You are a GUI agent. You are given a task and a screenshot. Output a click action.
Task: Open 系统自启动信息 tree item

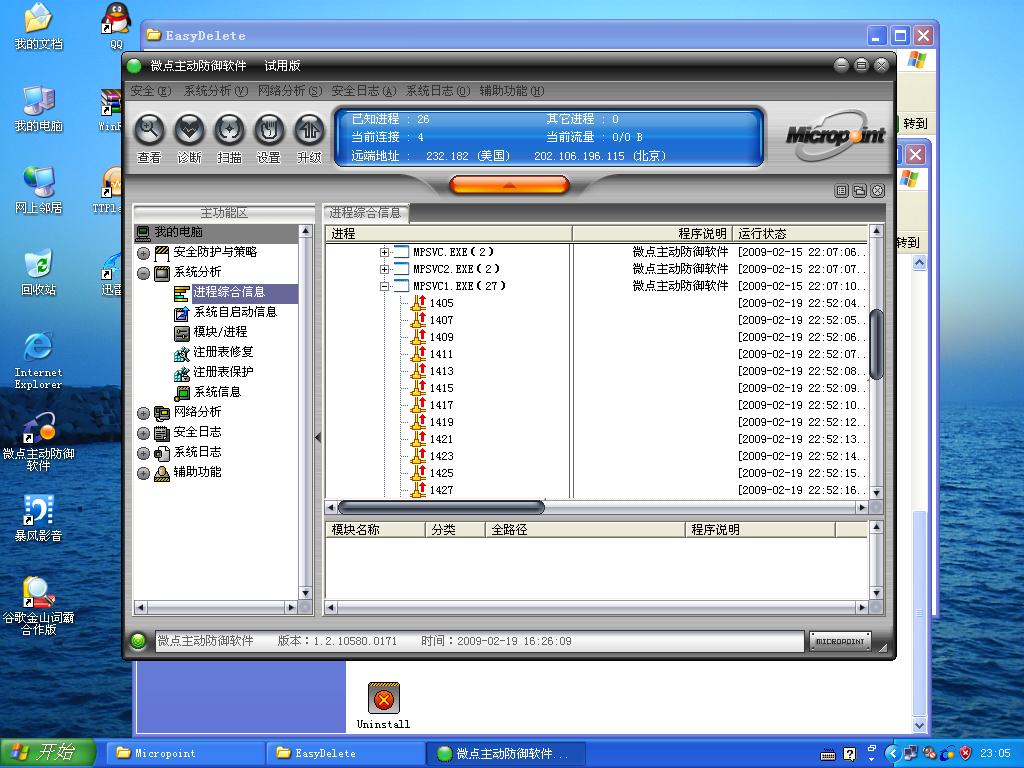coord(235,312)
